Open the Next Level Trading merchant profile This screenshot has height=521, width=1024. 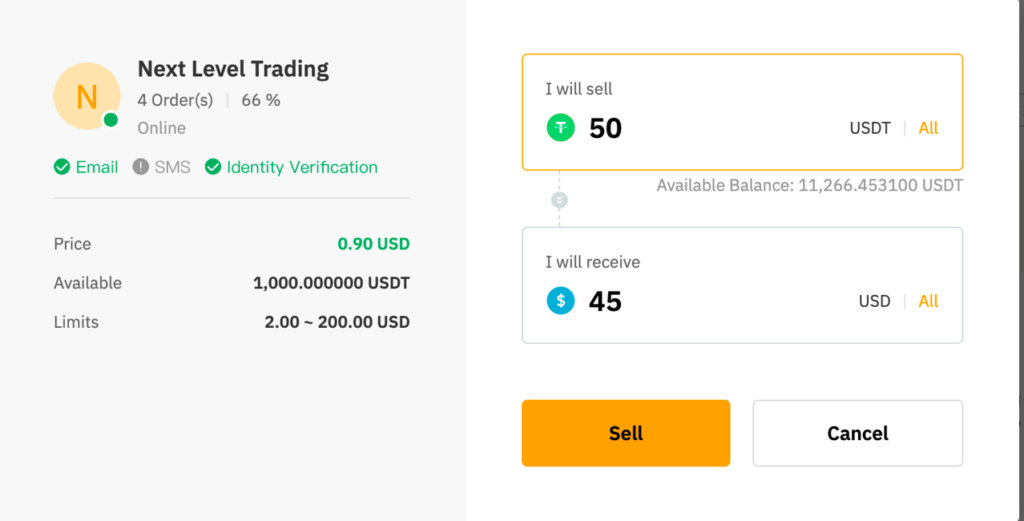[233, 69]
